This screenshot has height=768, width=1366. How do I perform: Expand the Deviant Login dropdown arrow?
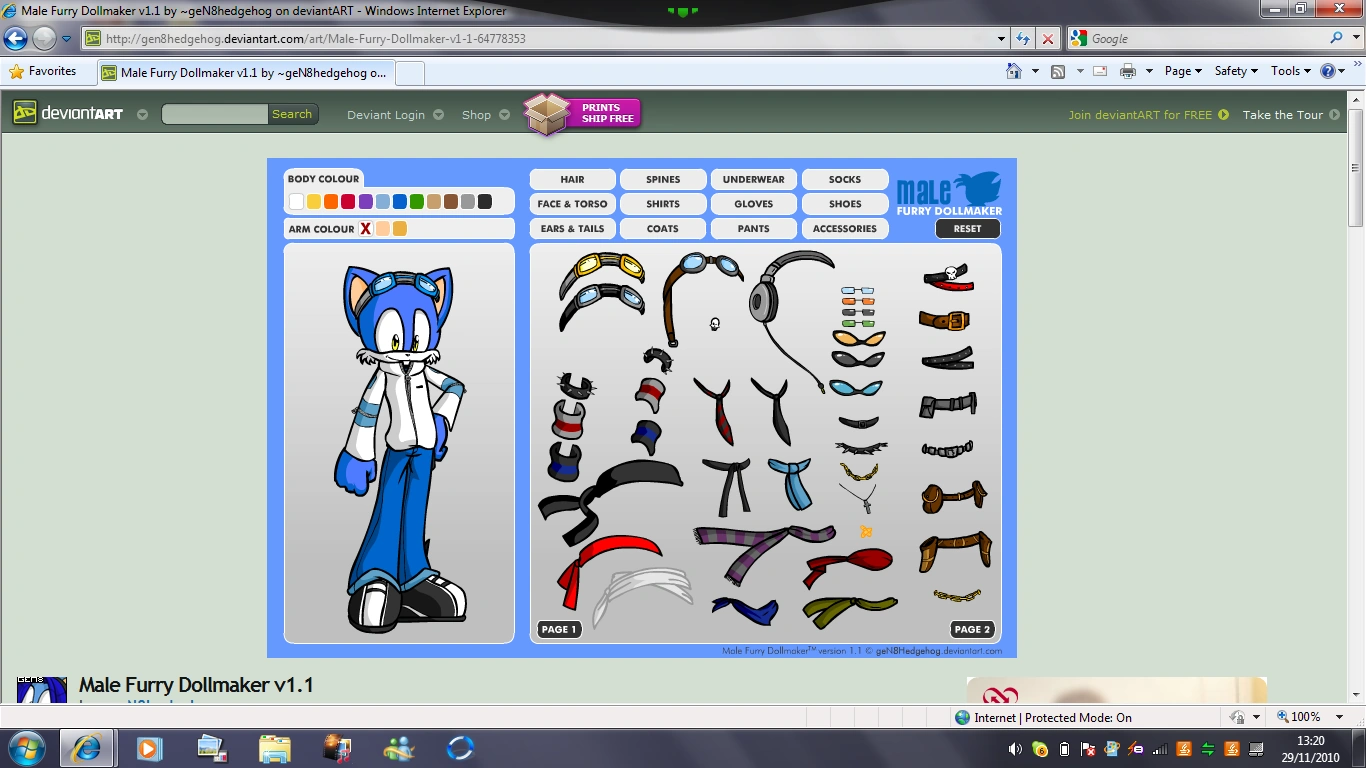(x=438, y=115)
